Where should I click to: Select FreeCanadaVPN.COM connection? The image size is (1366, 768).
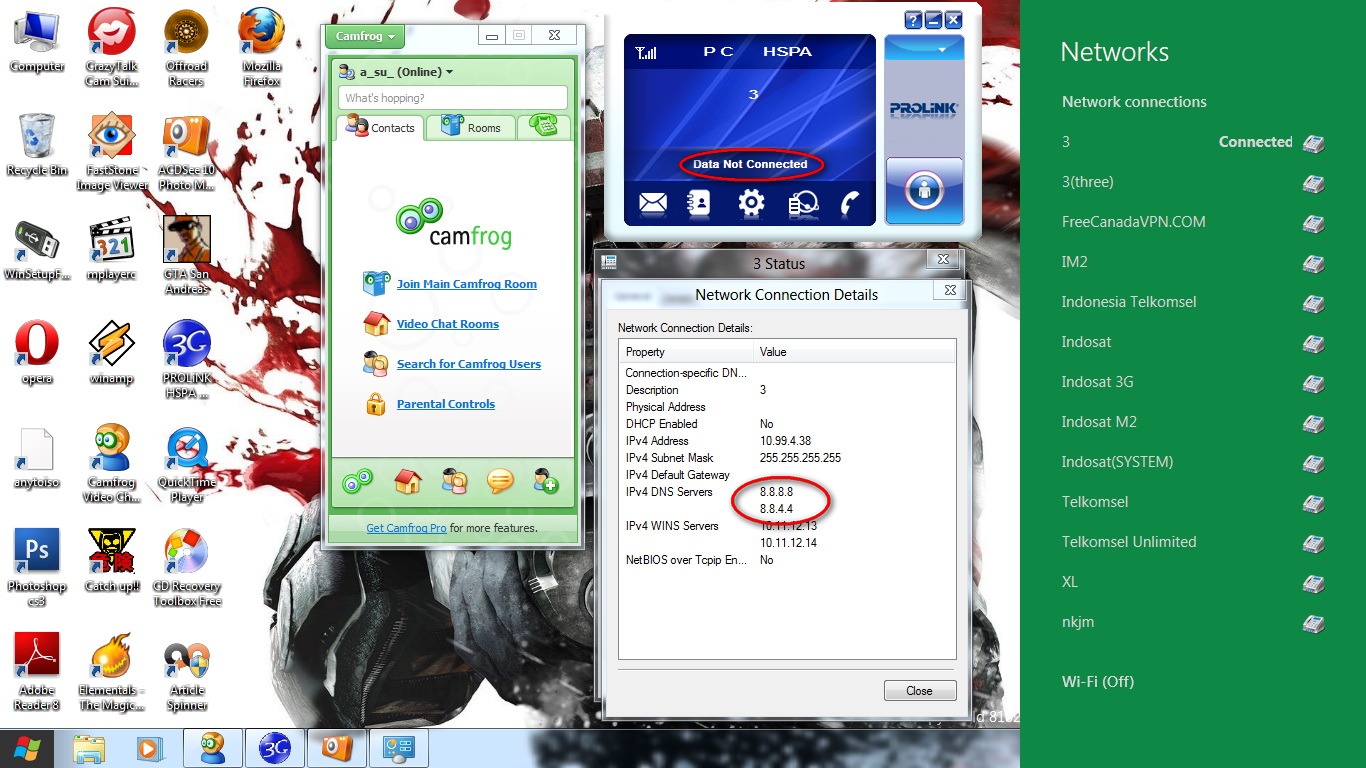tap(1193, 222)
